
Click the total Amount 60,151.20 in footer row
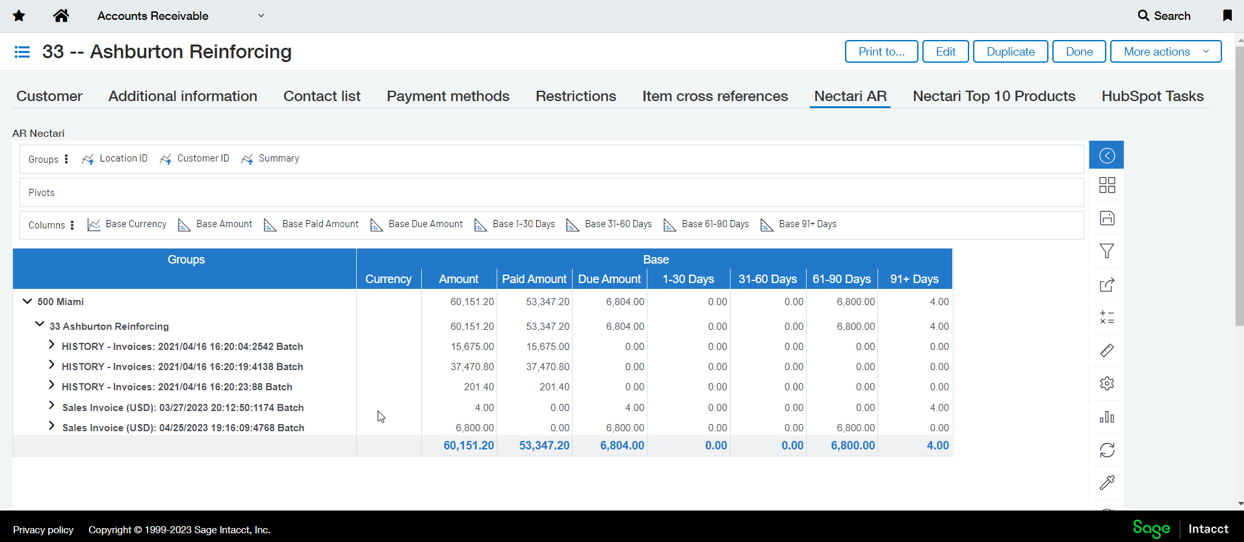[468, 446]
